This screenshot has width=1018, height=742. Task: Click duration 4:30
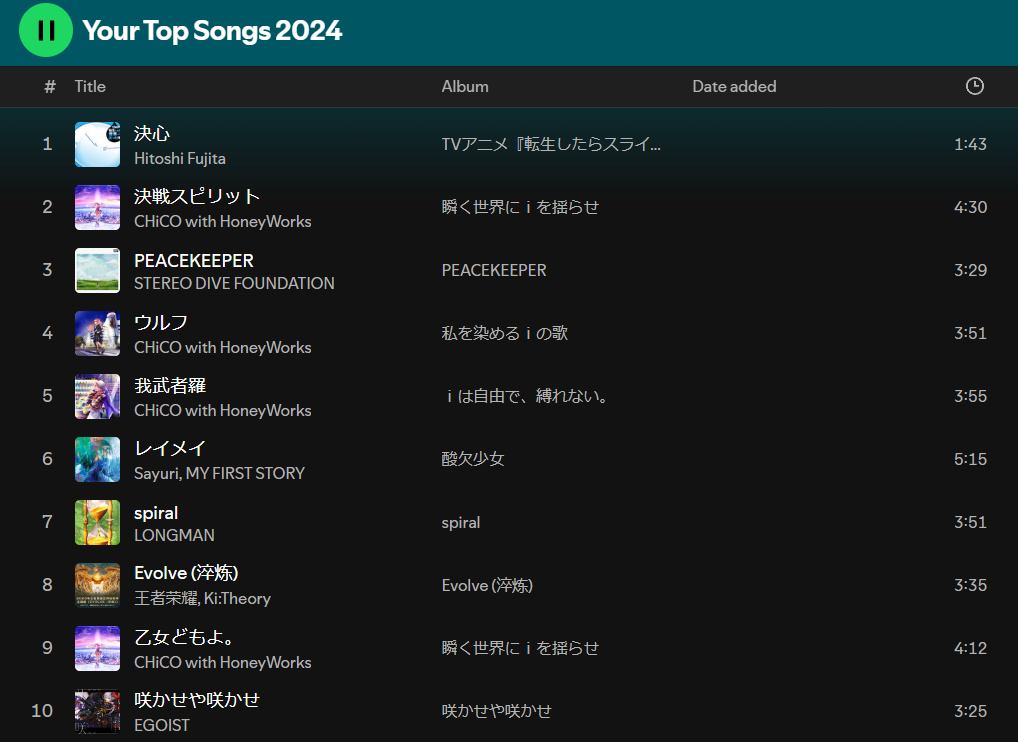point(970,207)
